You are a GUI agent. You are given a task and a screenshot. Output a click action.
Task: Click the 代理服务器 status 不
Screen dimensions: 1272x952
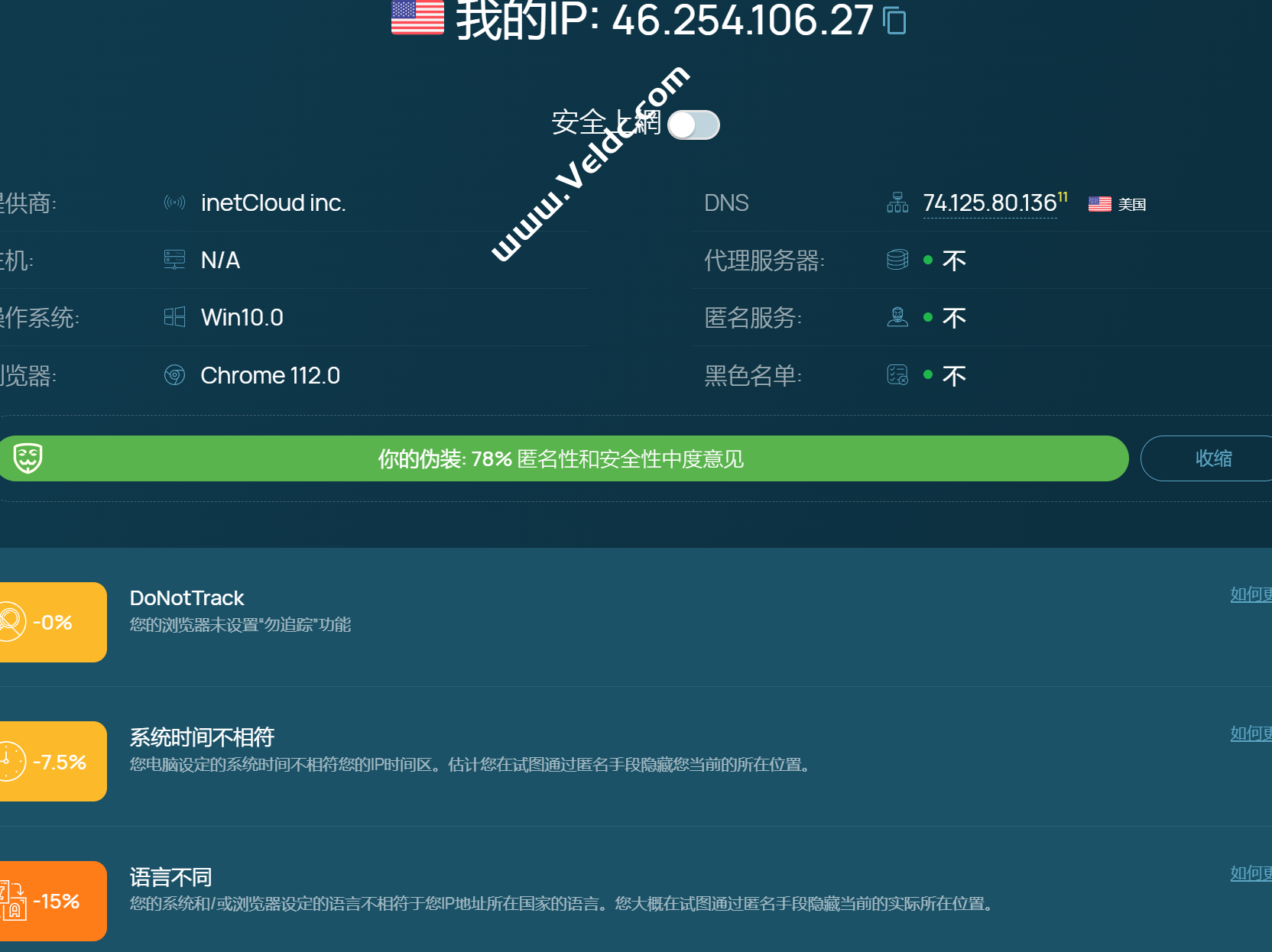[954, 261]
